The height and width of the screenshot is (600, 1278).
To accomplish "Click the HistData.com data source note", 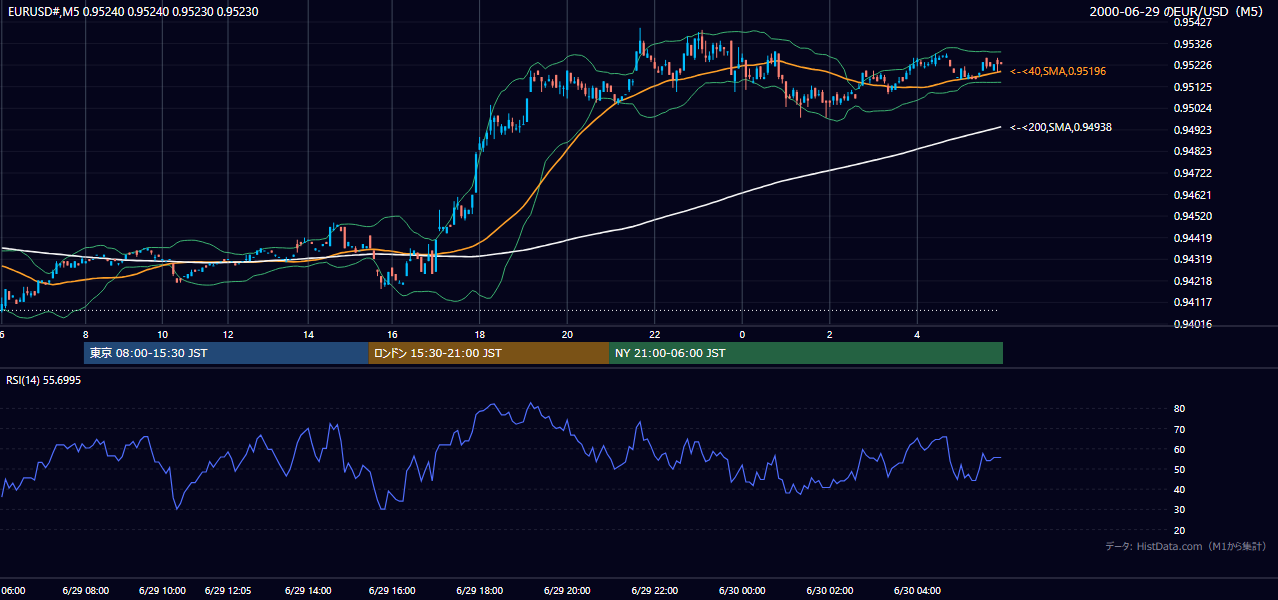I will (1186, 546).
